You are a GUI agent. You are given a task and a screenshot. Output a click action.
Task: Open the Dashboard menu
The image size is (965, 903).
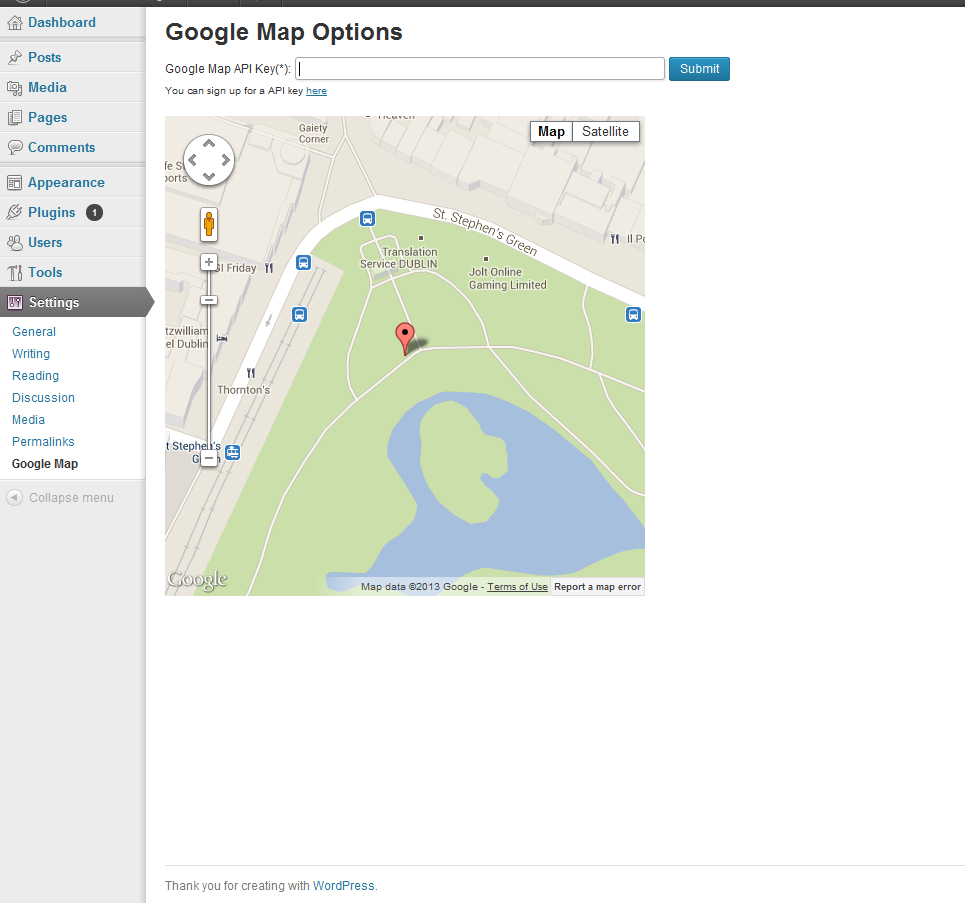(62, 23)
